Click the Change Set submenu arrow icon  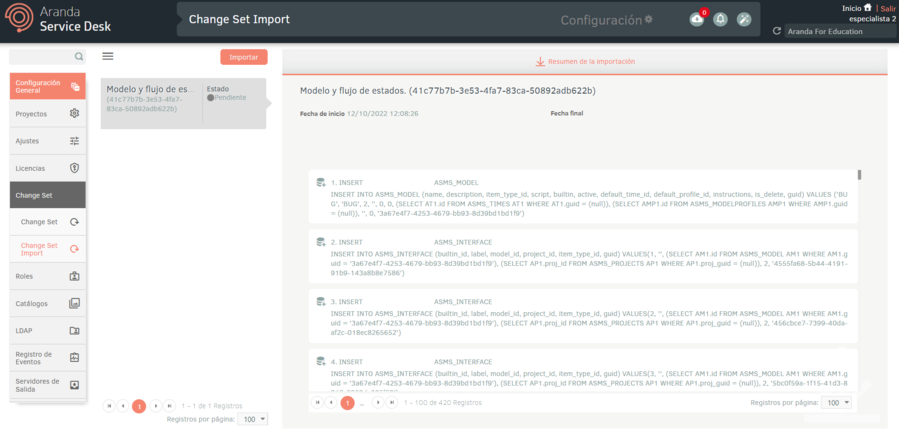(74, 222)
